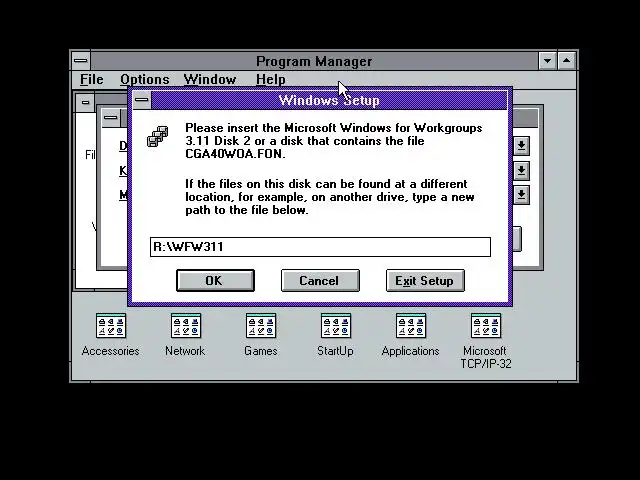Open the Options menu in Program Manager

[x=144, y=79]
